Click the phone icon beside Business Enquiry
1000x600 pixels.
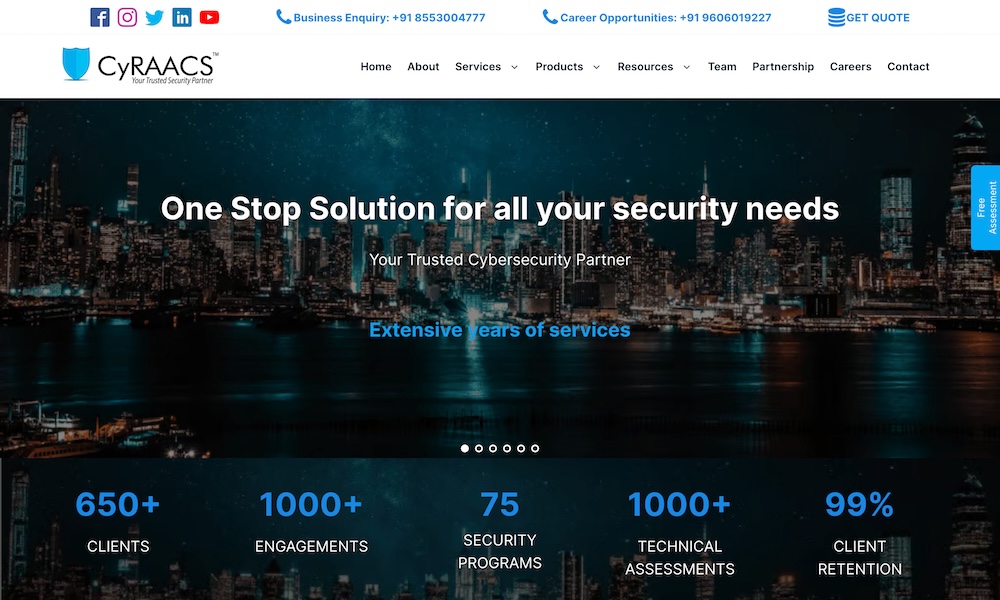pos(283,17)
